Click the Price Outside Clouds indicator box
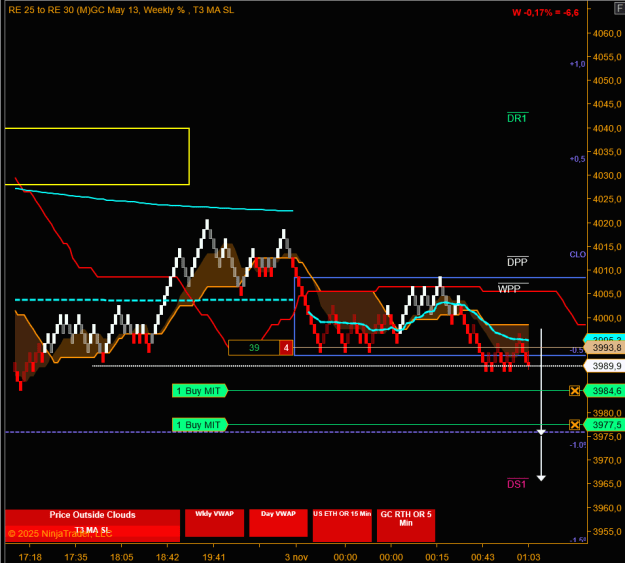The width and height of the screenshot is (625, 563). point(92,518)
